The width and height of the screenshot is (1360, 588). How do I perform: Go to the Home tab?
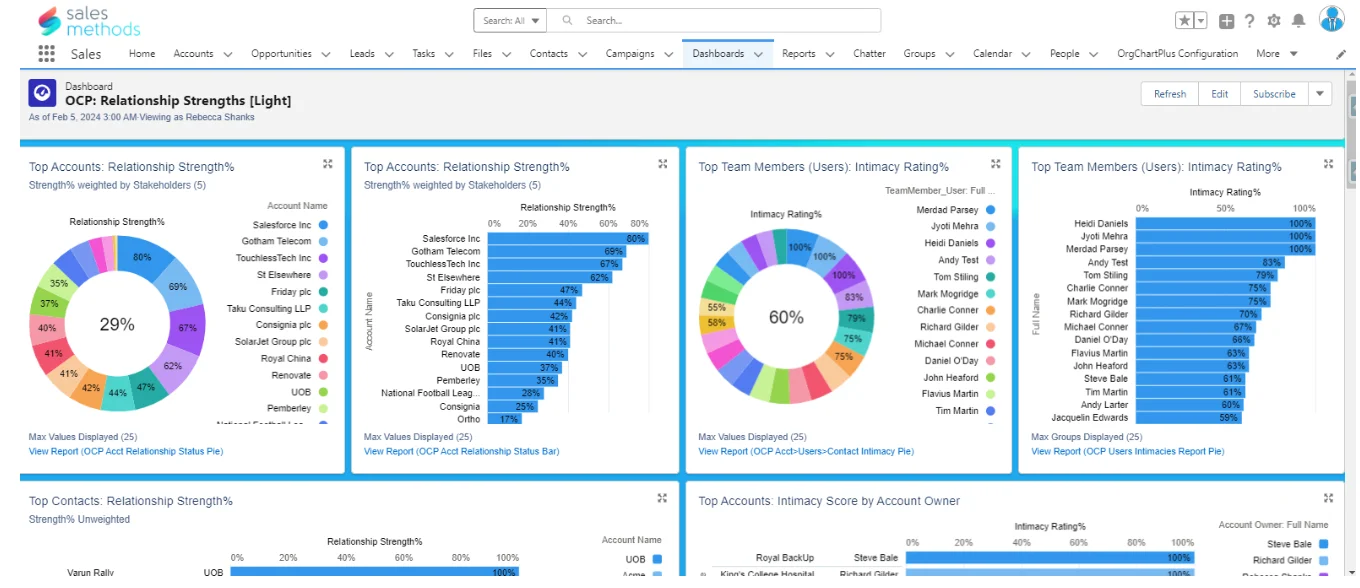(x=142, y=54)
